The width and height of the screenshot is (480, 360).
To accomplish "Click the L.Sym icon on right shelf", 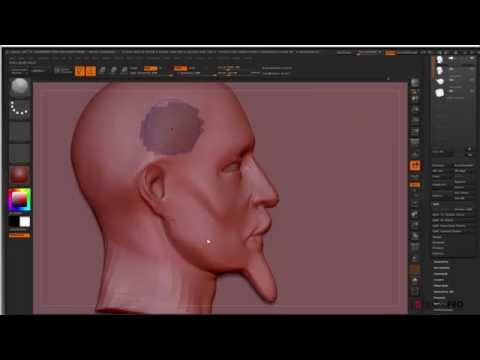I will coord(415,176).
